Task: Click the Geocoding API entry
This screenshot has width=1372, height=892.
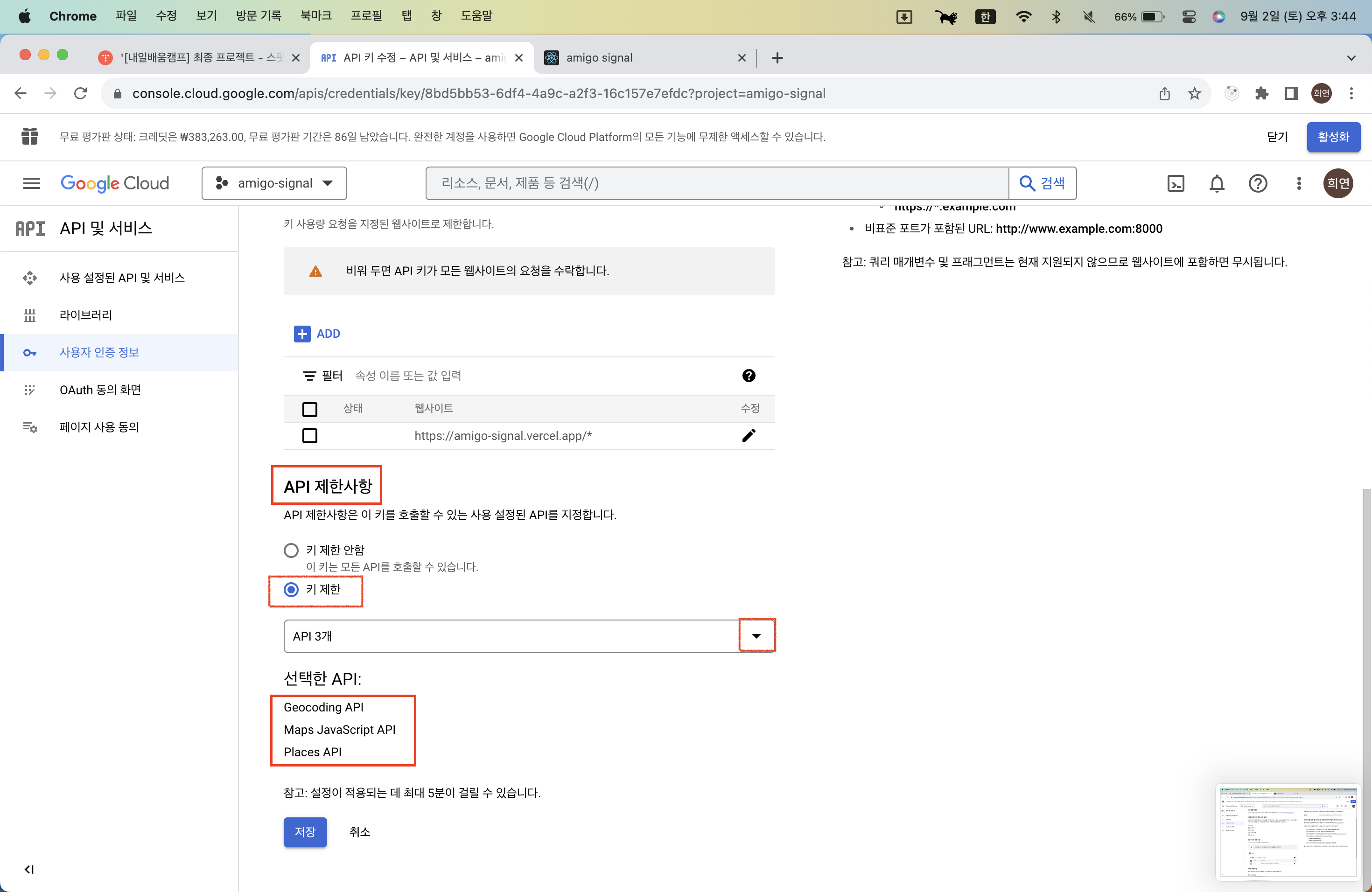Action: coord(323,707)
